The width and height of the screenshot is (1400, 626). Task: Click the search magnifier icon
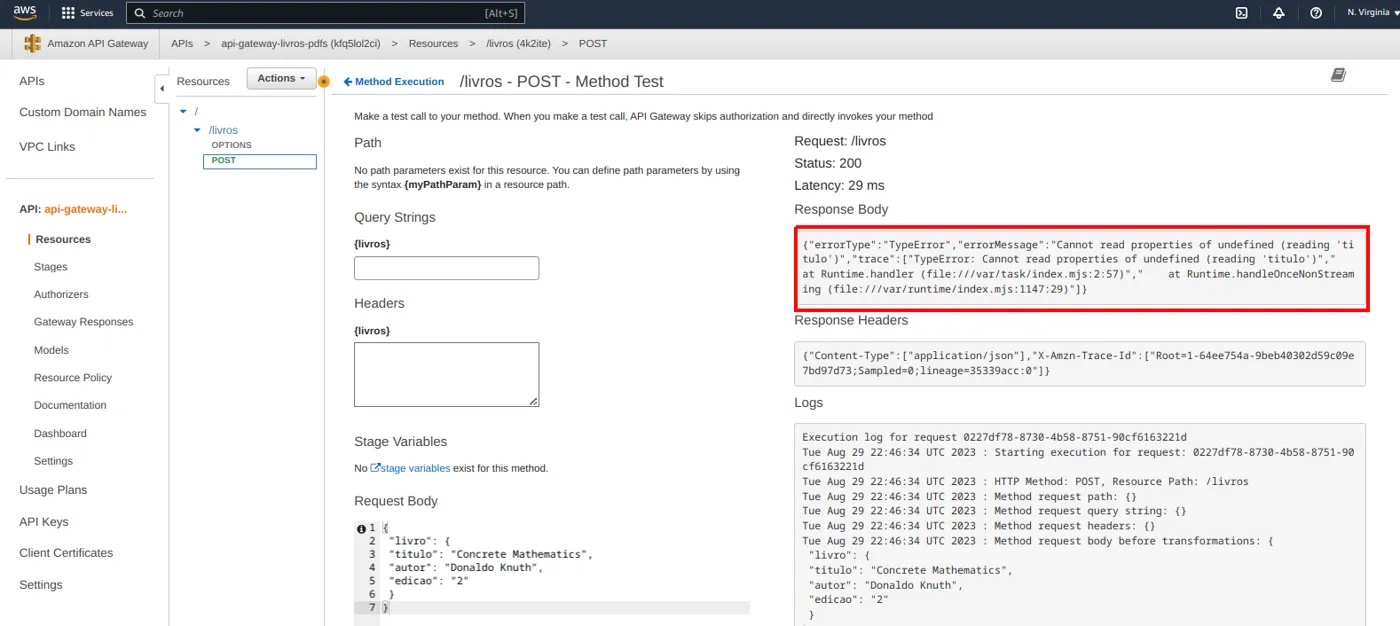140,13
